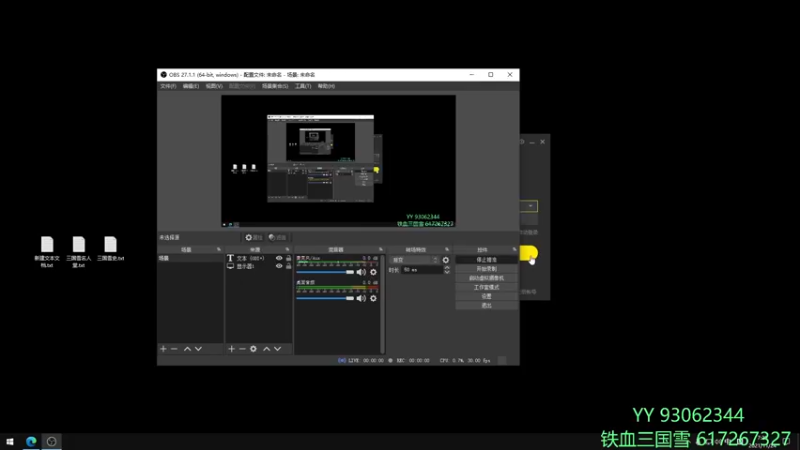Click the OBS icon in the taskbar
Screen dimensions: 800x450
[x=52, y=441]
